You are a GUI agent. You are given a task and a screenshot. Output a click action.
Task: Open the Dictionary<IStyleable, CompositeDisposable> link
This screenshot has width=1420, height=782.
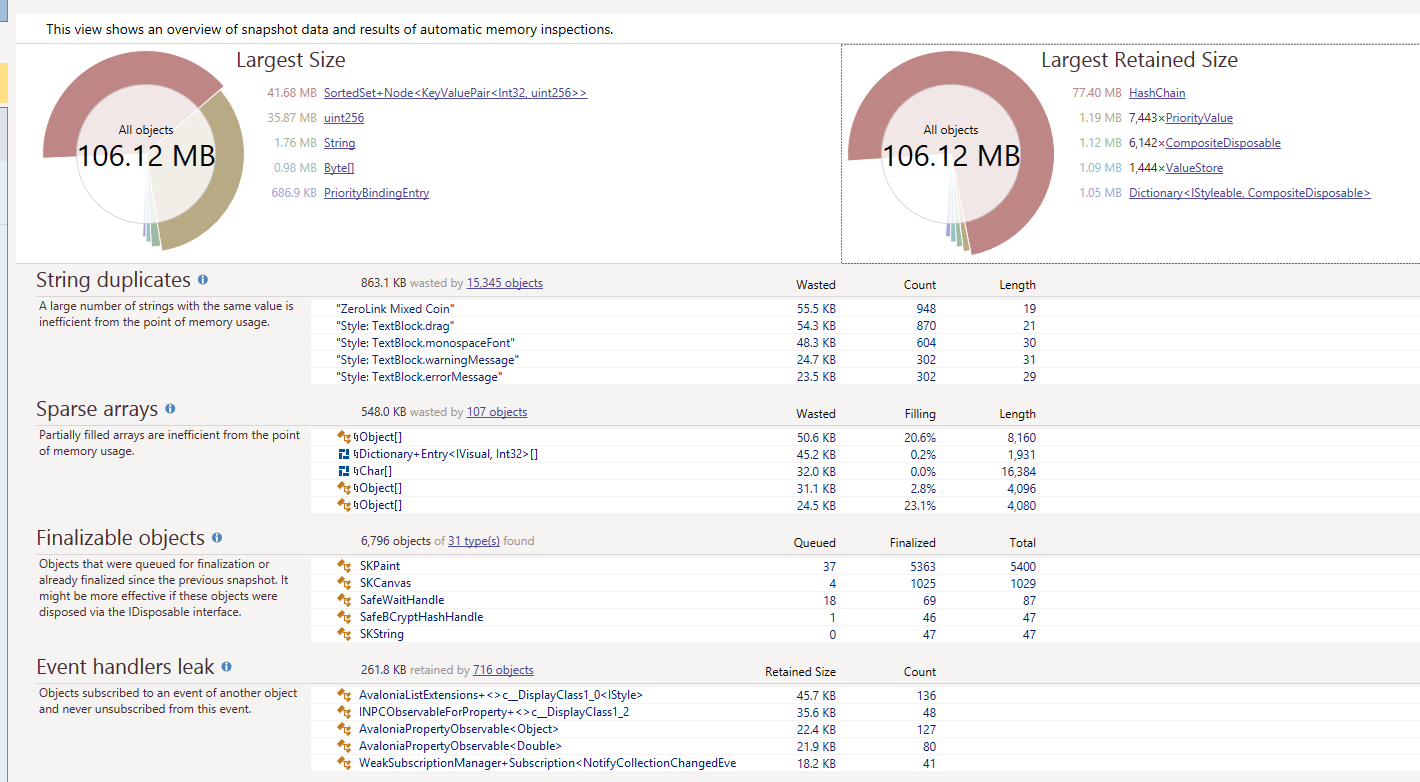1250,193
